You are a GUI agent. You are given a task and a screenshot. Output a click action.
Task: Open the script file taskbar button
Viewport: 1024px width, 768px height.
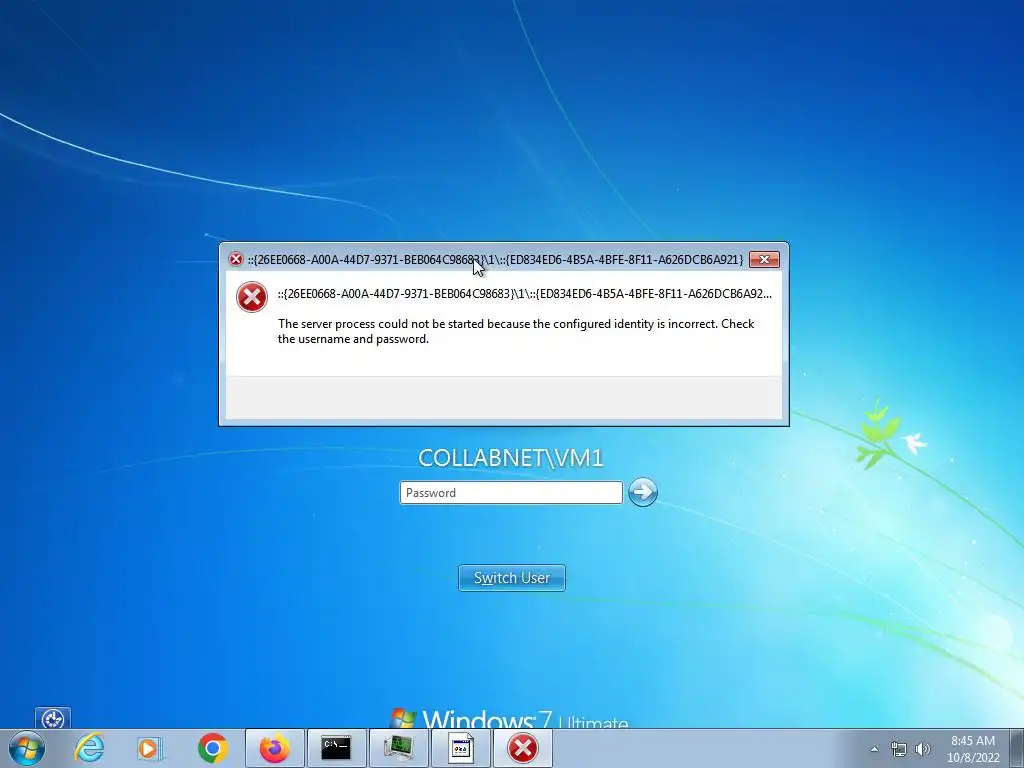pos(461,748)
